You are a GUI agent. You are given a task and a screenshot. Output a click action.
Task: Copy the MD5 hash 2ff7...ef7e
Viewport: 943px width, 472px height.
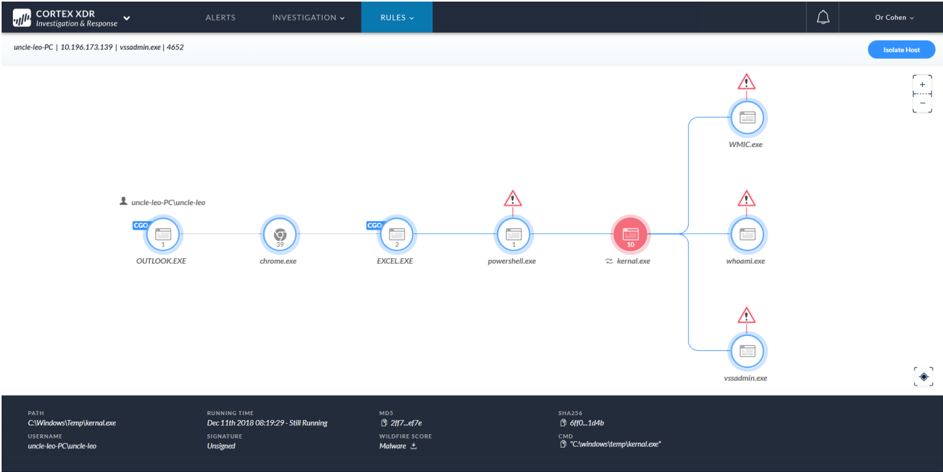tap(385, 423)
